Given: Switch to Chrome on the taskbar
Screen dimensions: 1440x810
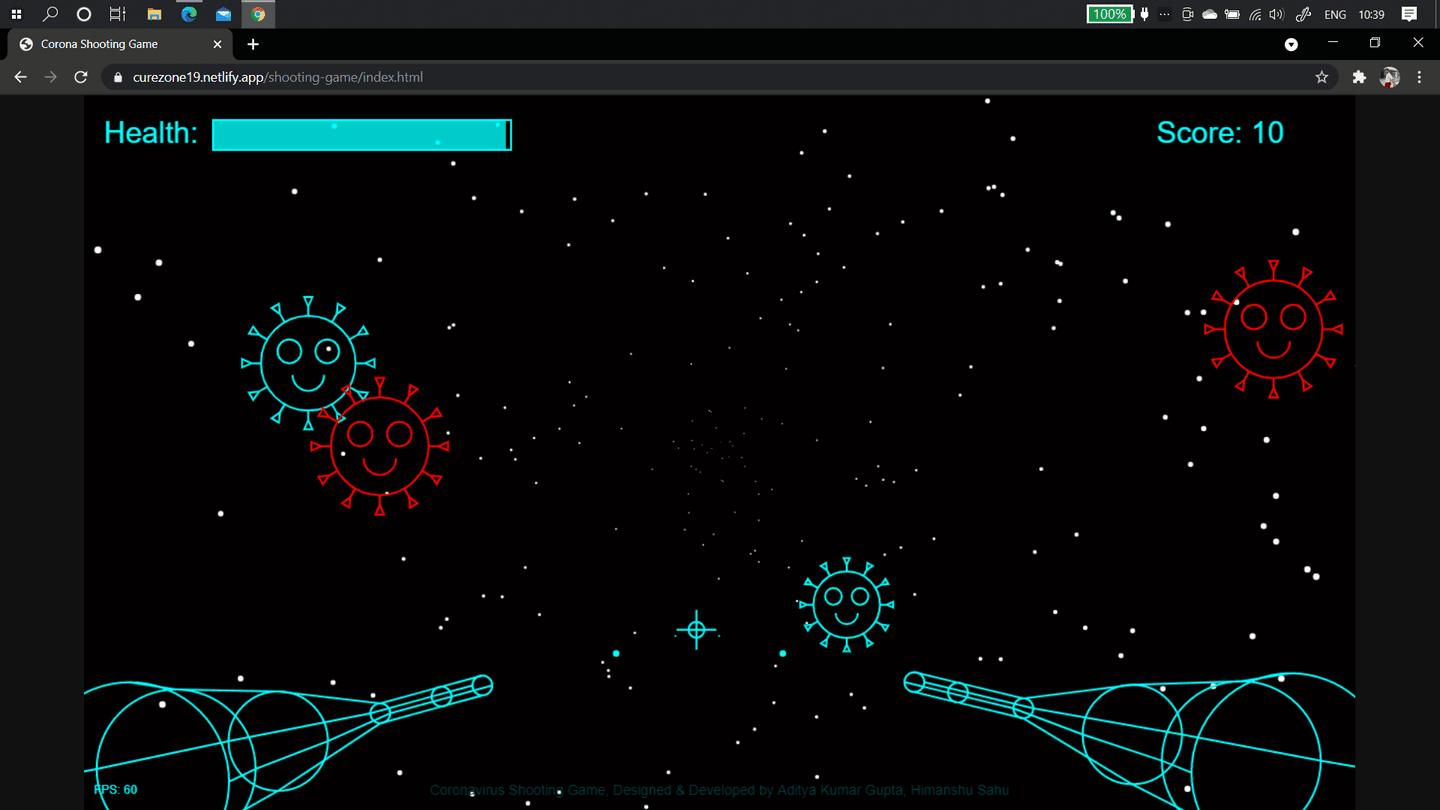Looking at the screenshot, I should pos(258,14).
